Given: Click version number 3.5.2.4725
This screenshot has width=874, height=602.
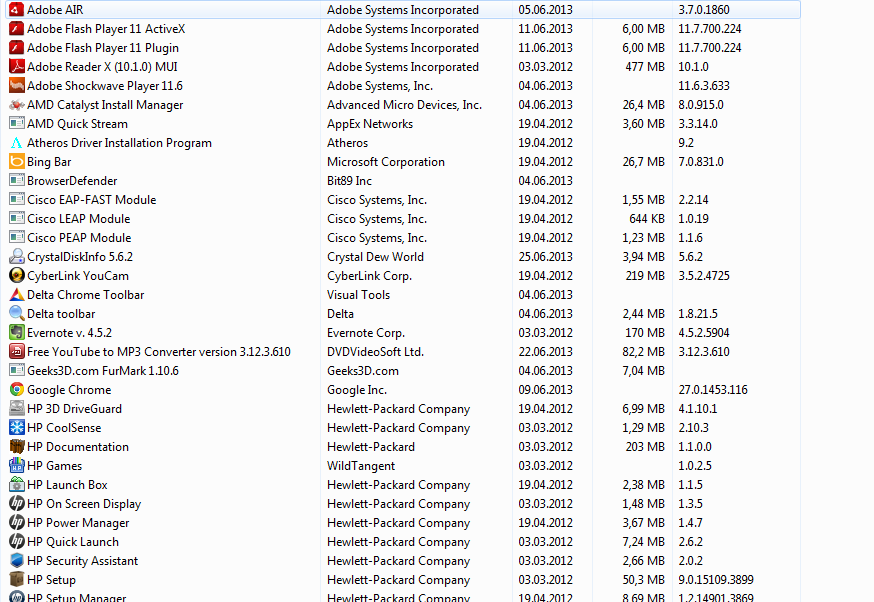Looking at the screenshot, I should [704, 275].
